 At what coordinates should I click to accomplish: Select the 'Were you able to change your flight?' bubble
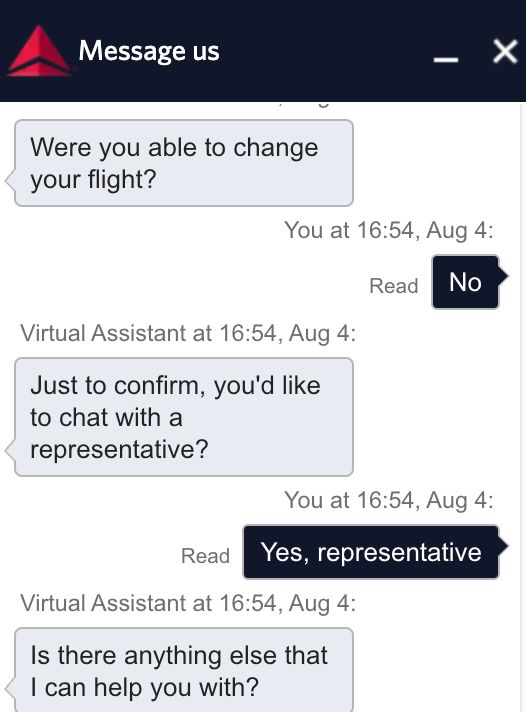tap(184, 163)
